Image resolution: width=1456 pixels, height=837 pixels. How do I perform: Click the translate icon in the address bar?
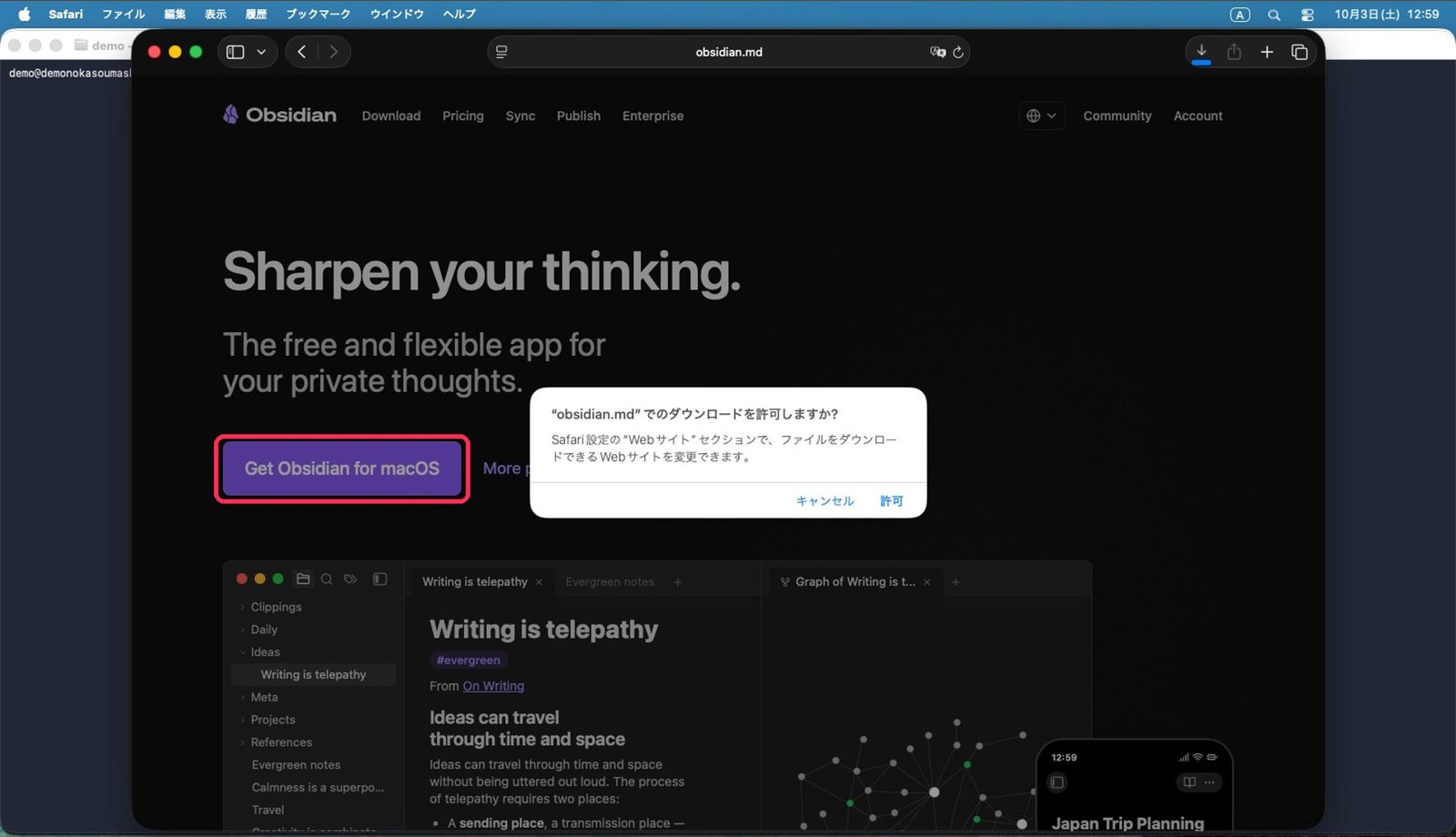click(x=937, y=52)
